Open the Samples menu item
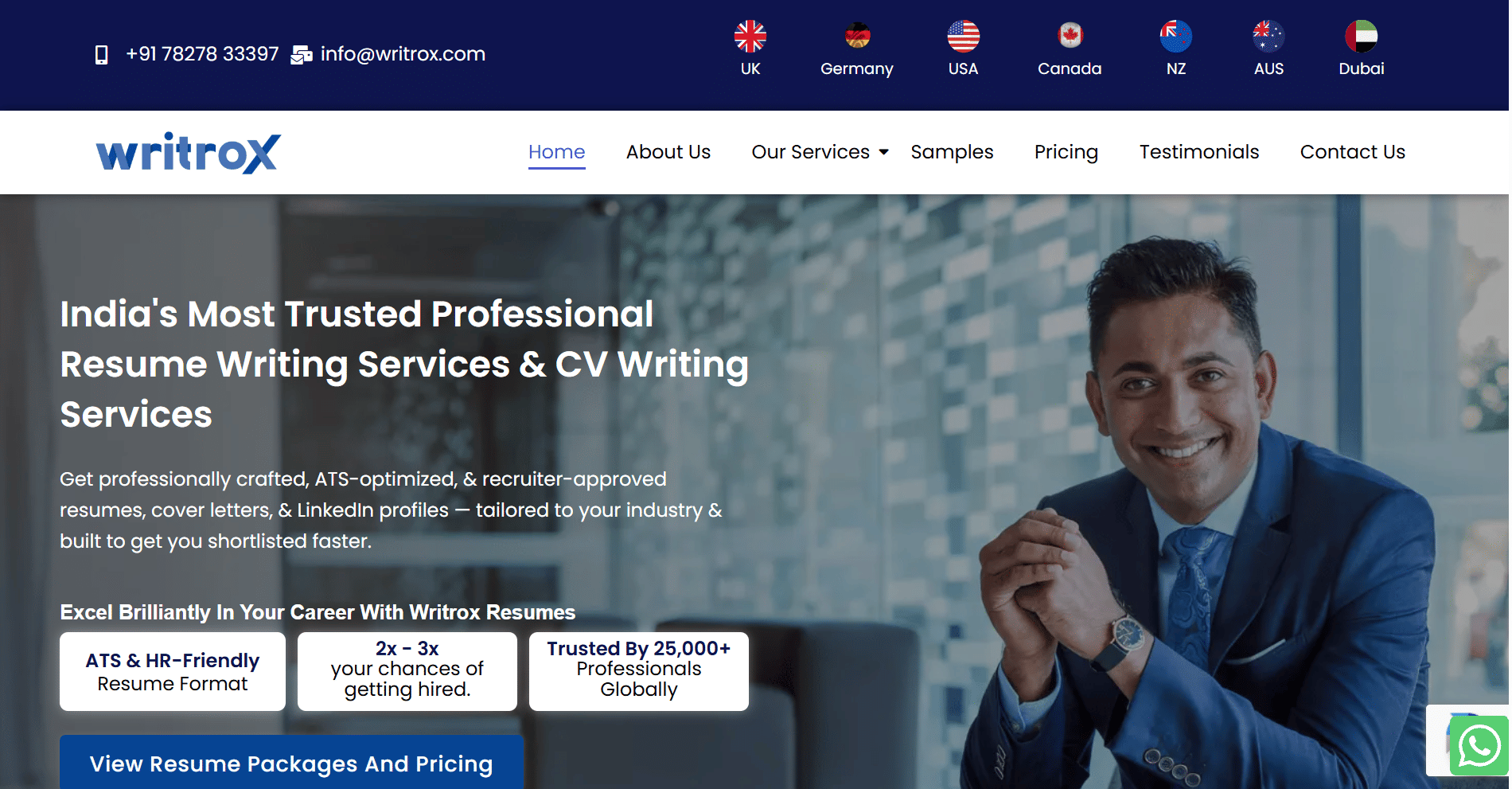1512x789 pixels. tap(952, 152)
